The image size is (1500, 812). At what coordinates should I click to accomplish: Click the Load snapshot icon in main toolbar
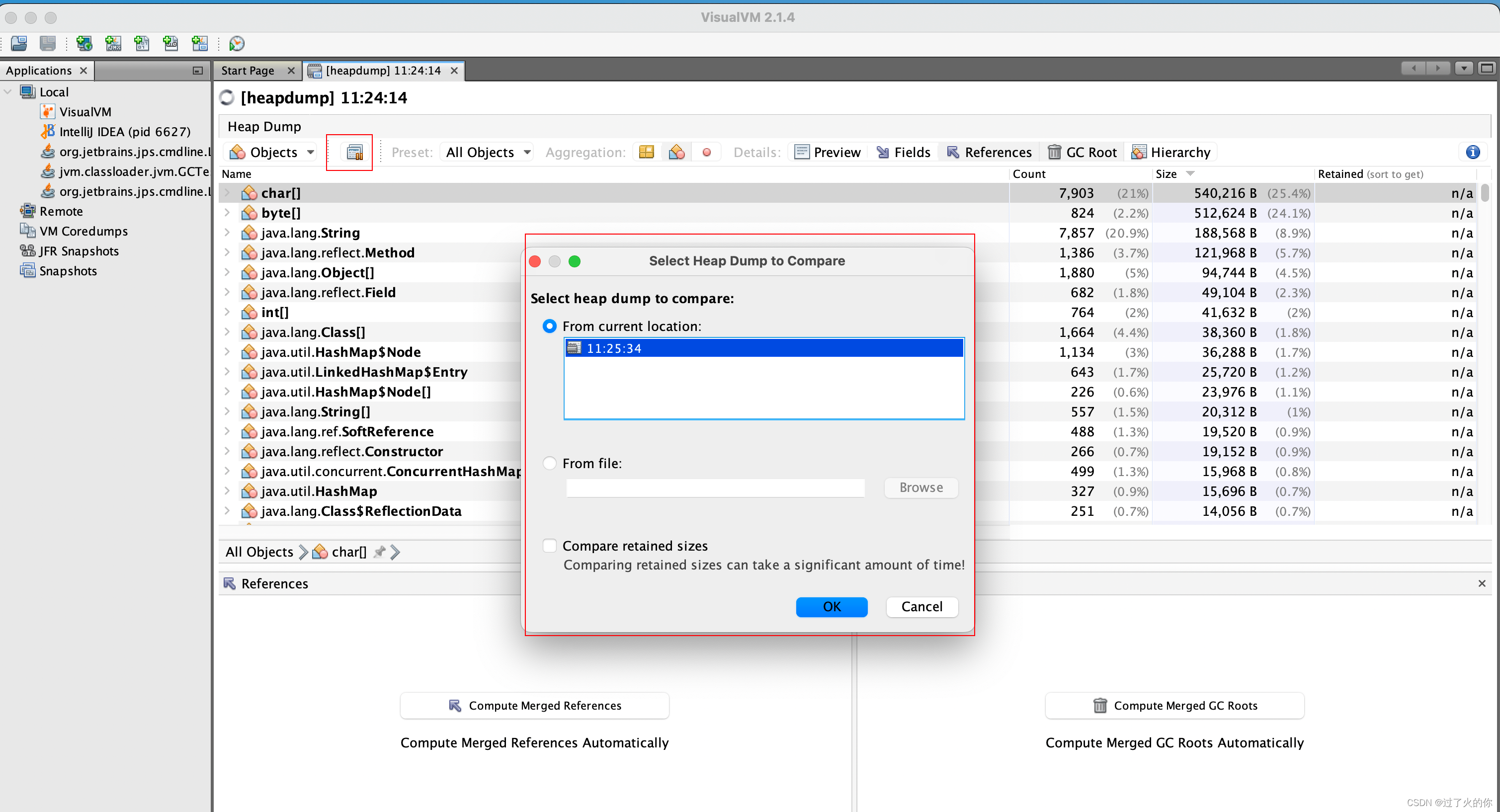[x=18, y=43]
